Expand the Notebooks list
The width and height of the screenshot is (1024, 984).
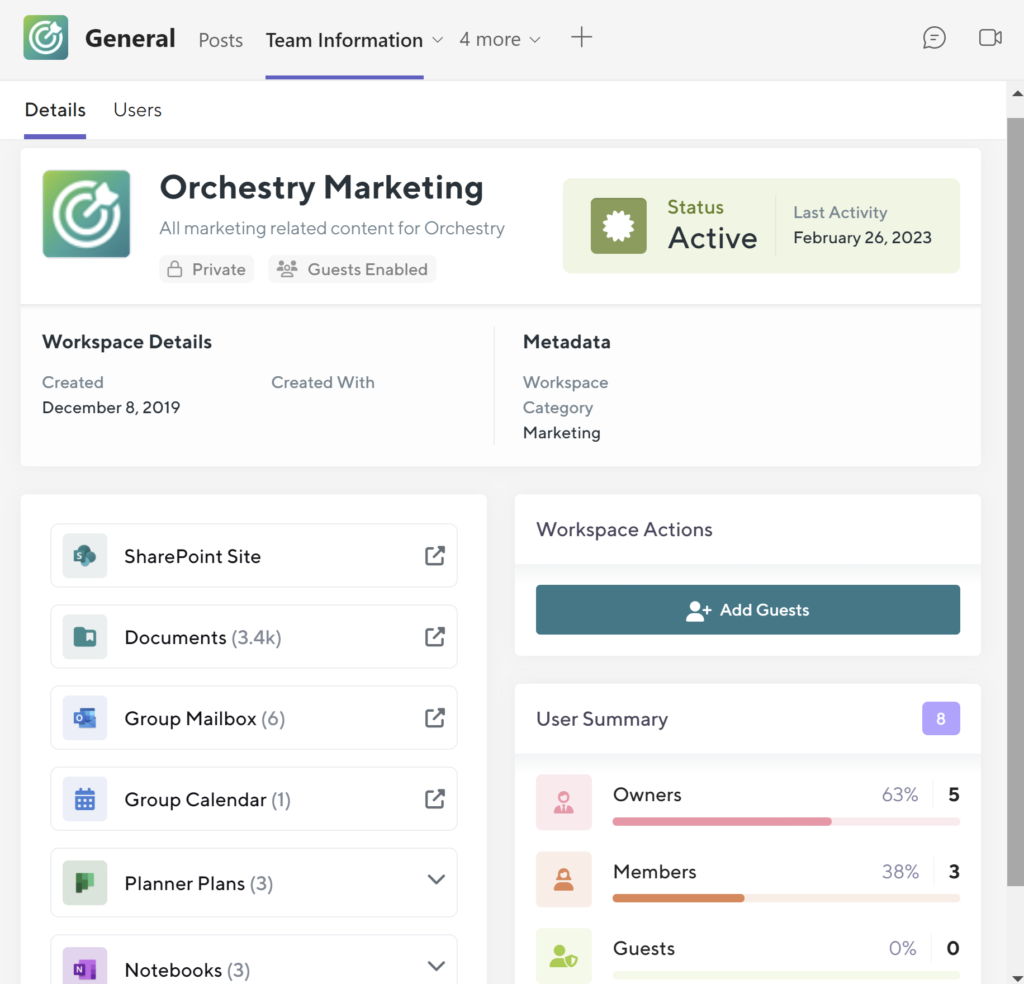point(436,966)
